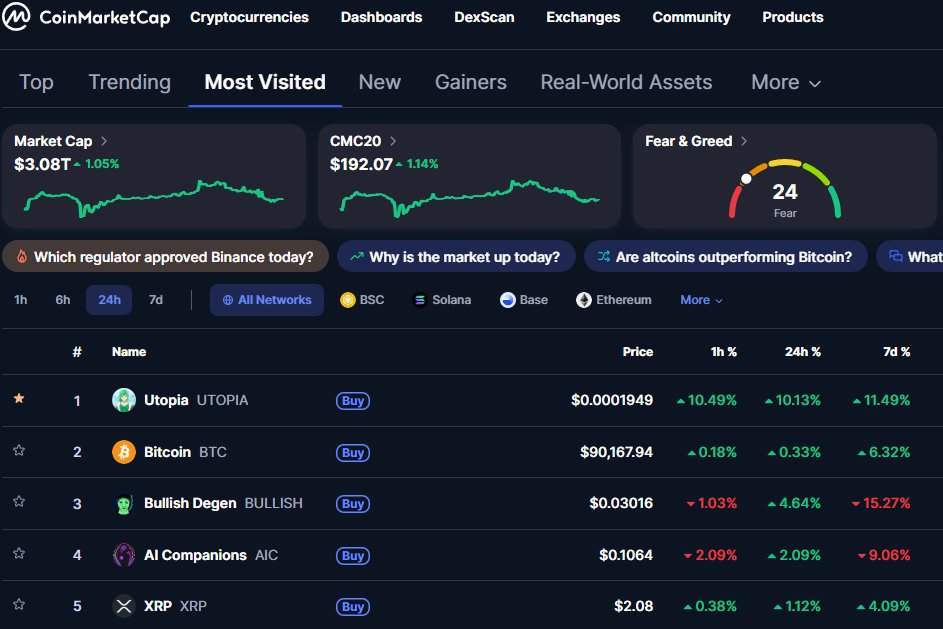Click the XRP coin logo icon
This screenshot has height=629, width=943.
tap(124, 606)
